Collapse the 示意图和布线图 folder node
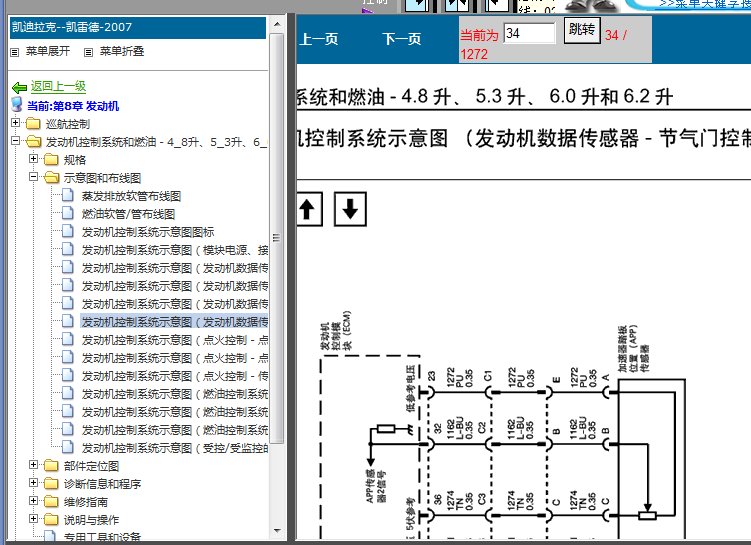 pos(33,177)
